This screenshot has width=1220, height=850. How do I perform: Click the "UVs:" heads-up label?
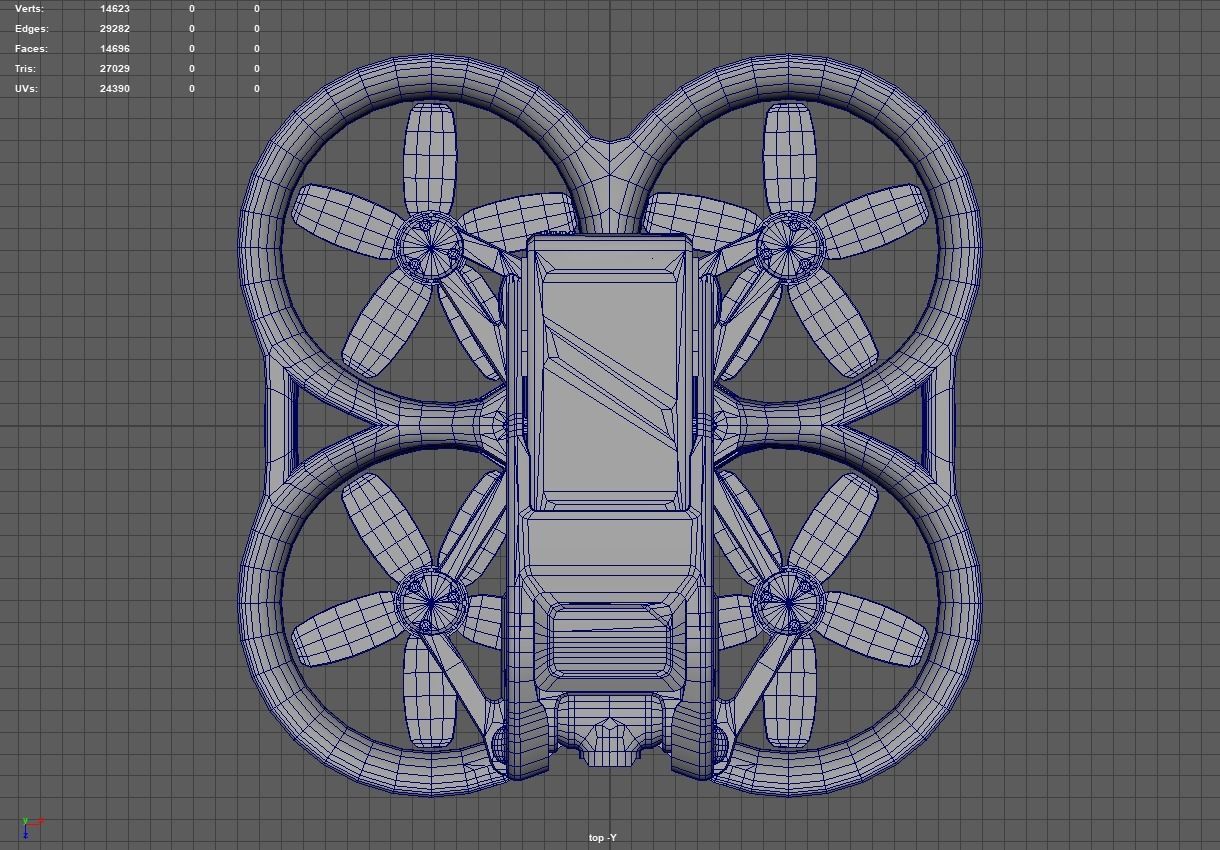point(27,88)
